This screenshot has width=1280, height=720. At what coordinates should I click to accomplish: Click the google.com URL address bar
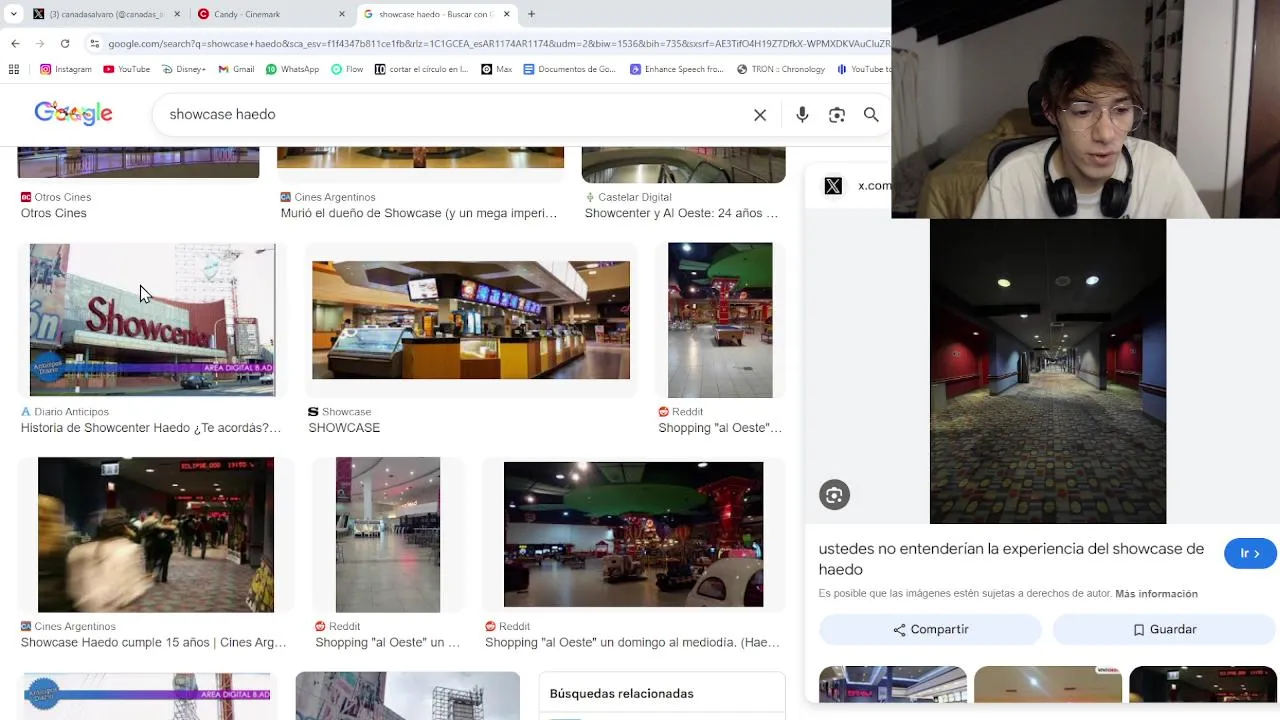click(498, 43)
